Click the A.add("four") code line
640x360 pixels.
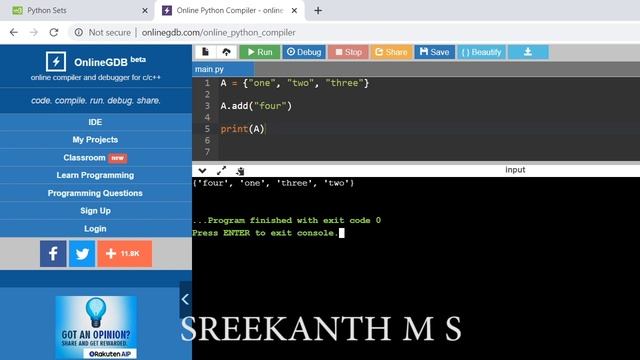tap(256, 106)
